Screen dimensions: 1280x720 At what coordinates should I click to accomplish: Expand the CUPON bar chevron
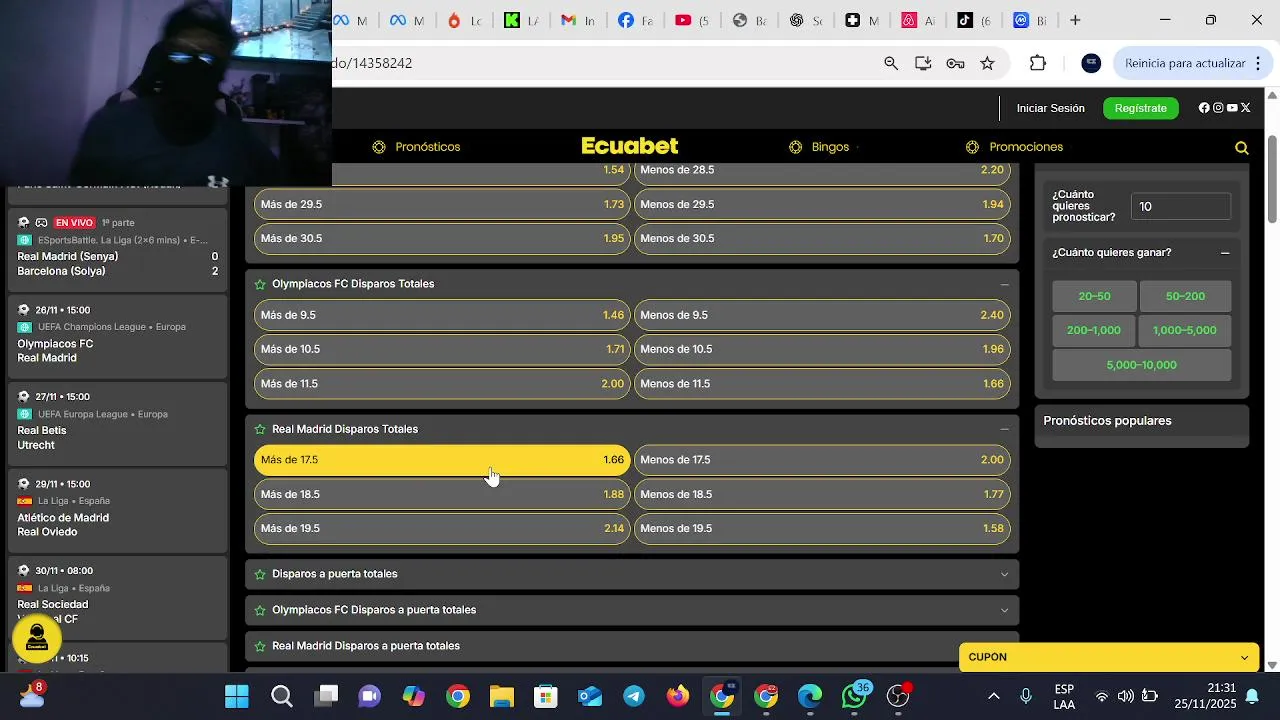[x=1244, y=657]
